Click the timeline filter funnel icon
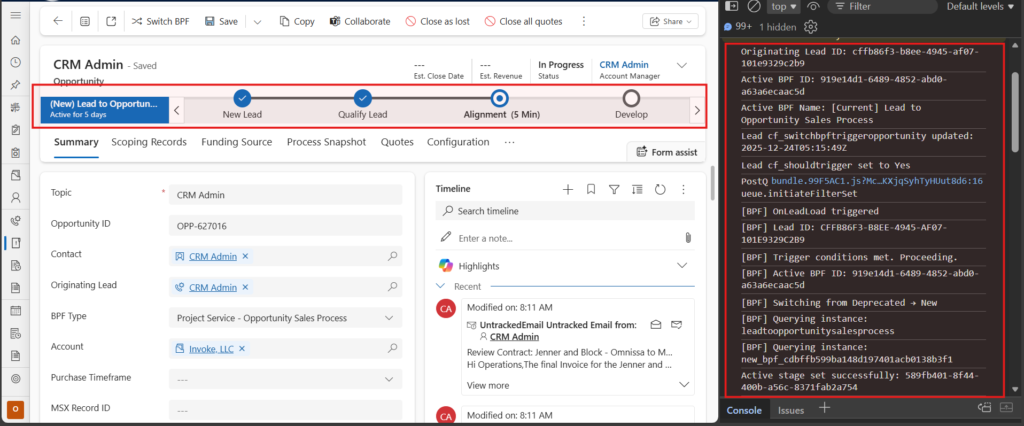 (614, 189)
